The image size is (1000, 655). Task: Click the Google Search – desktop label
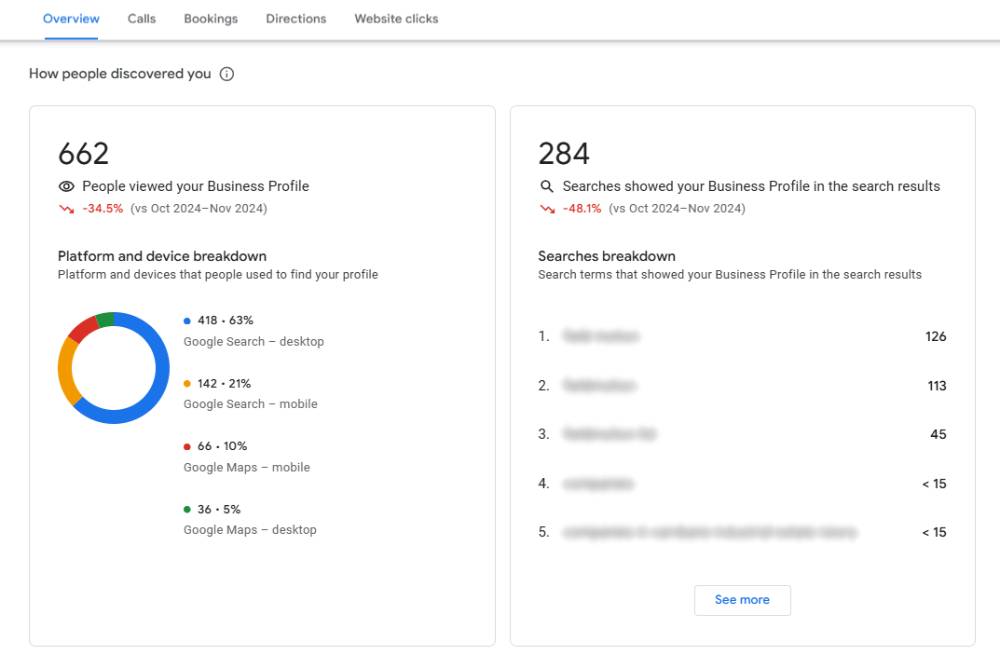pyautogui.click(x=254, y=342)
